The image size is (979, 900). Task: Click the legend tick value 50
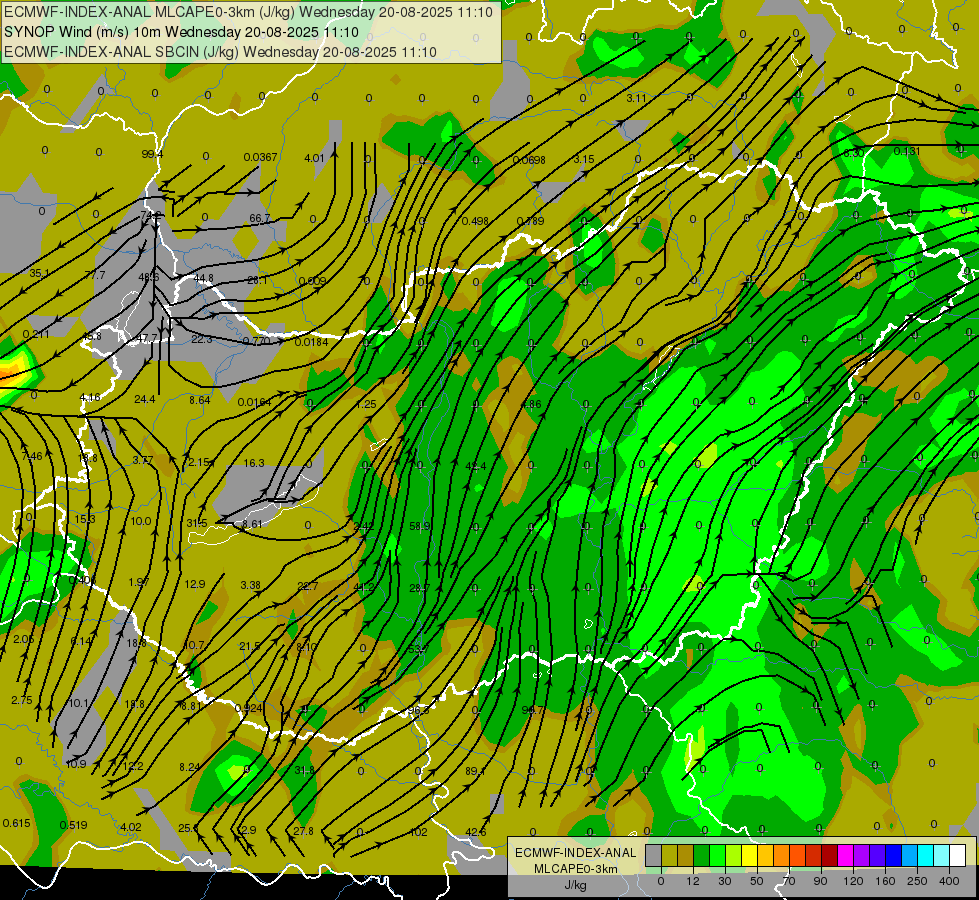pos(756,881)
